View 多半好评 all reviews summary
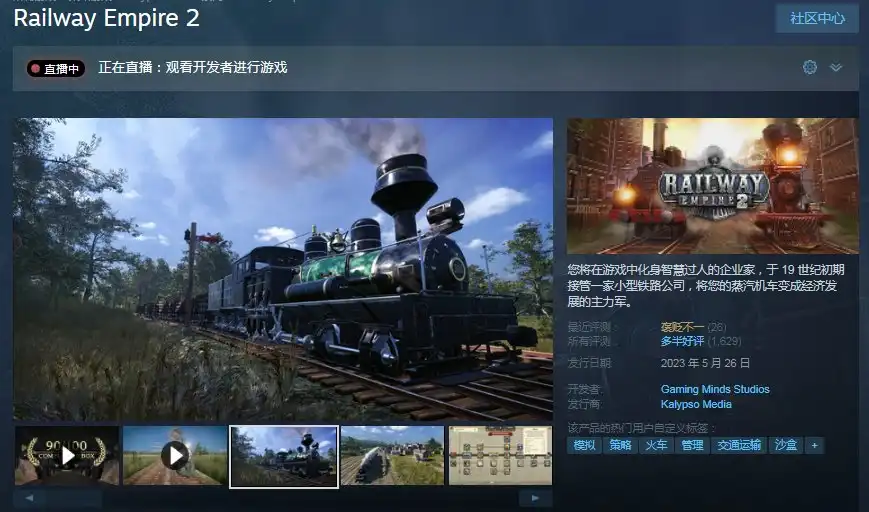 pyautogui.click(x=682, y=341)
